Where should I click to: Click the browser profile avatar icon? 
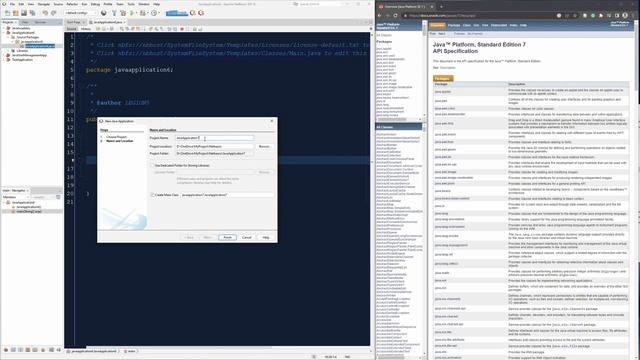(x=625, y=16)
